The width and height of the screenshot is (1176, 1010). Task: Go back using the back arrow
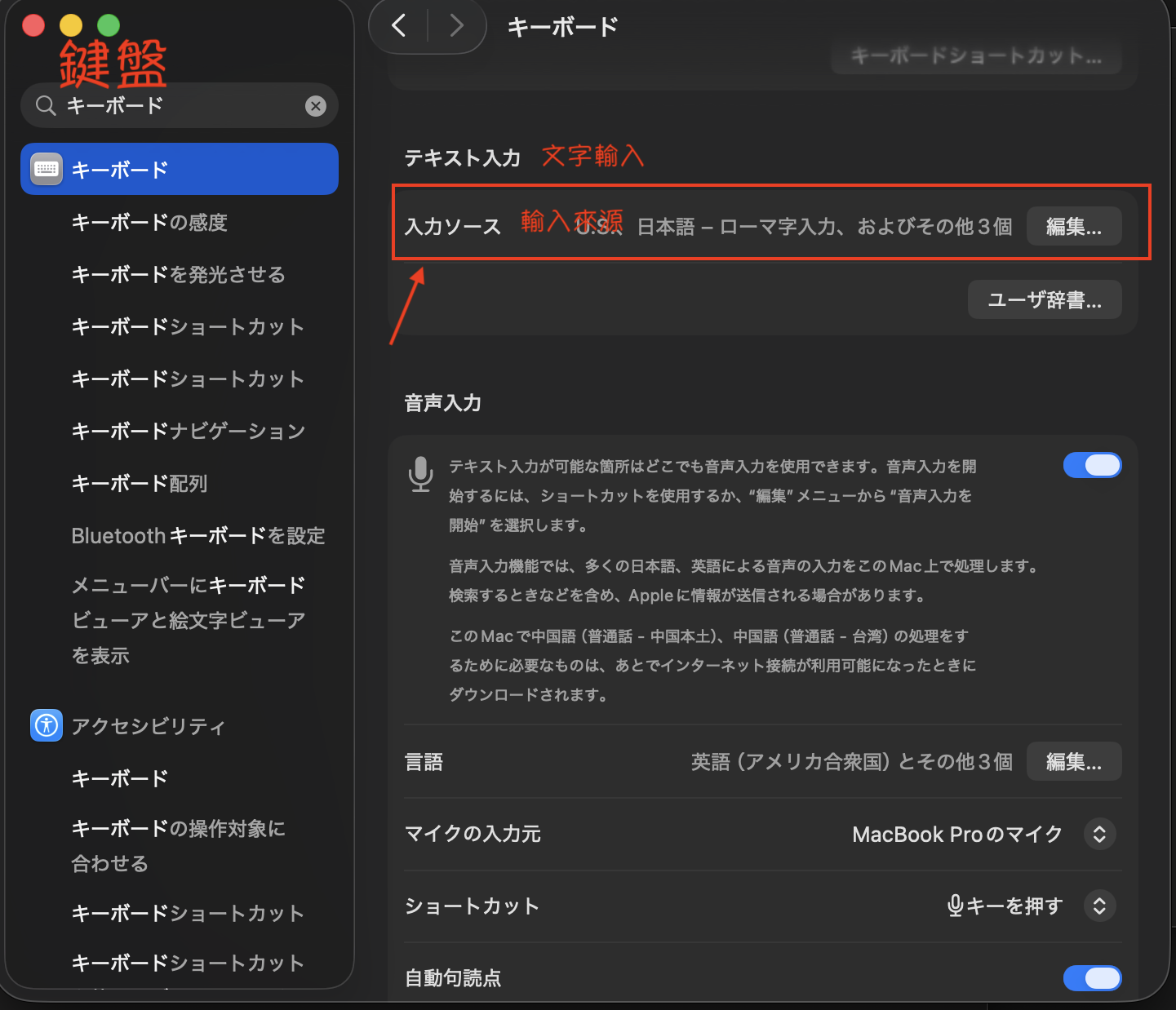397,25
